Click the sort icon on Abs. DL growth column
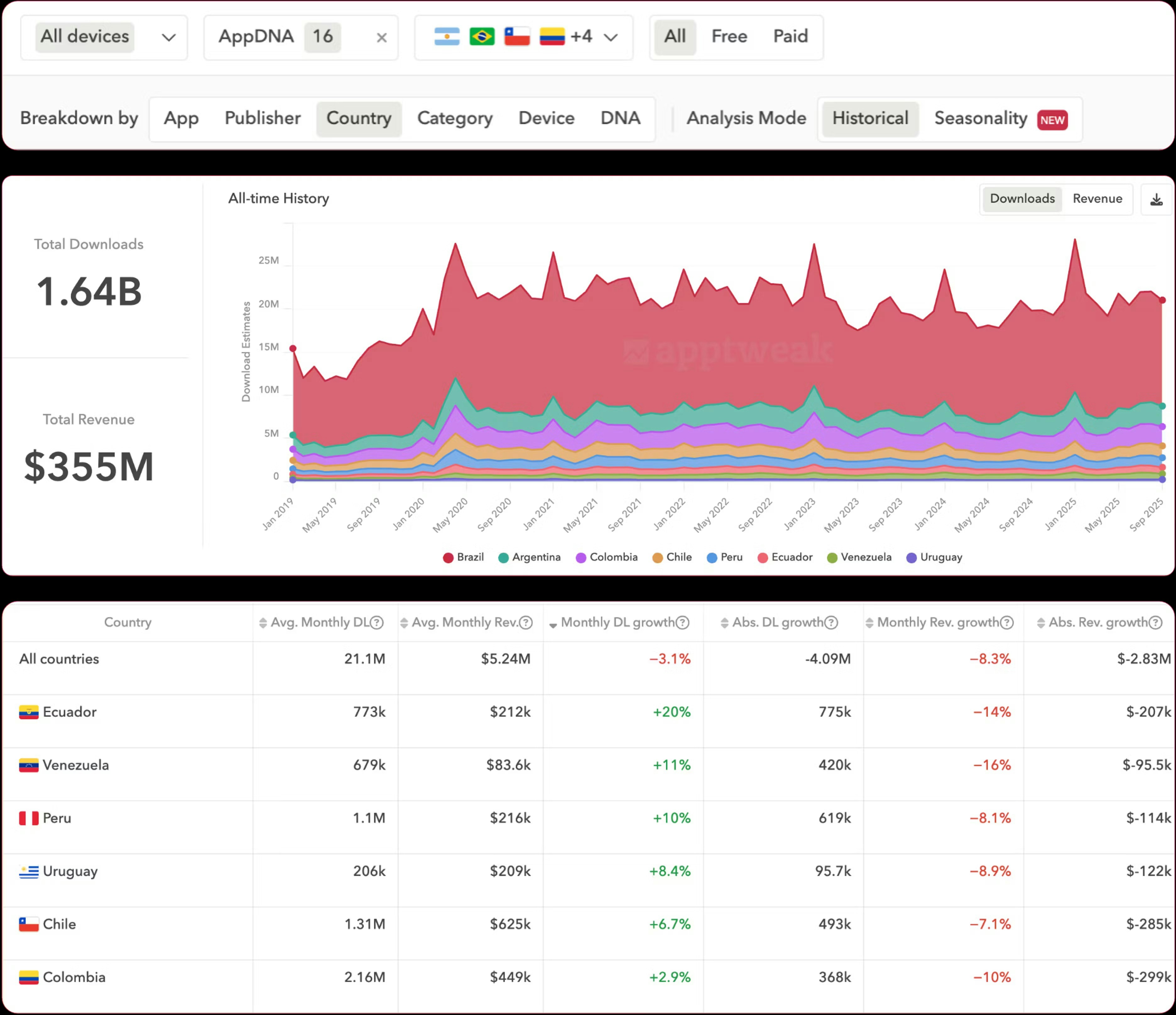The height and width of the screenshot is (1015, 1176). (724, 622)
